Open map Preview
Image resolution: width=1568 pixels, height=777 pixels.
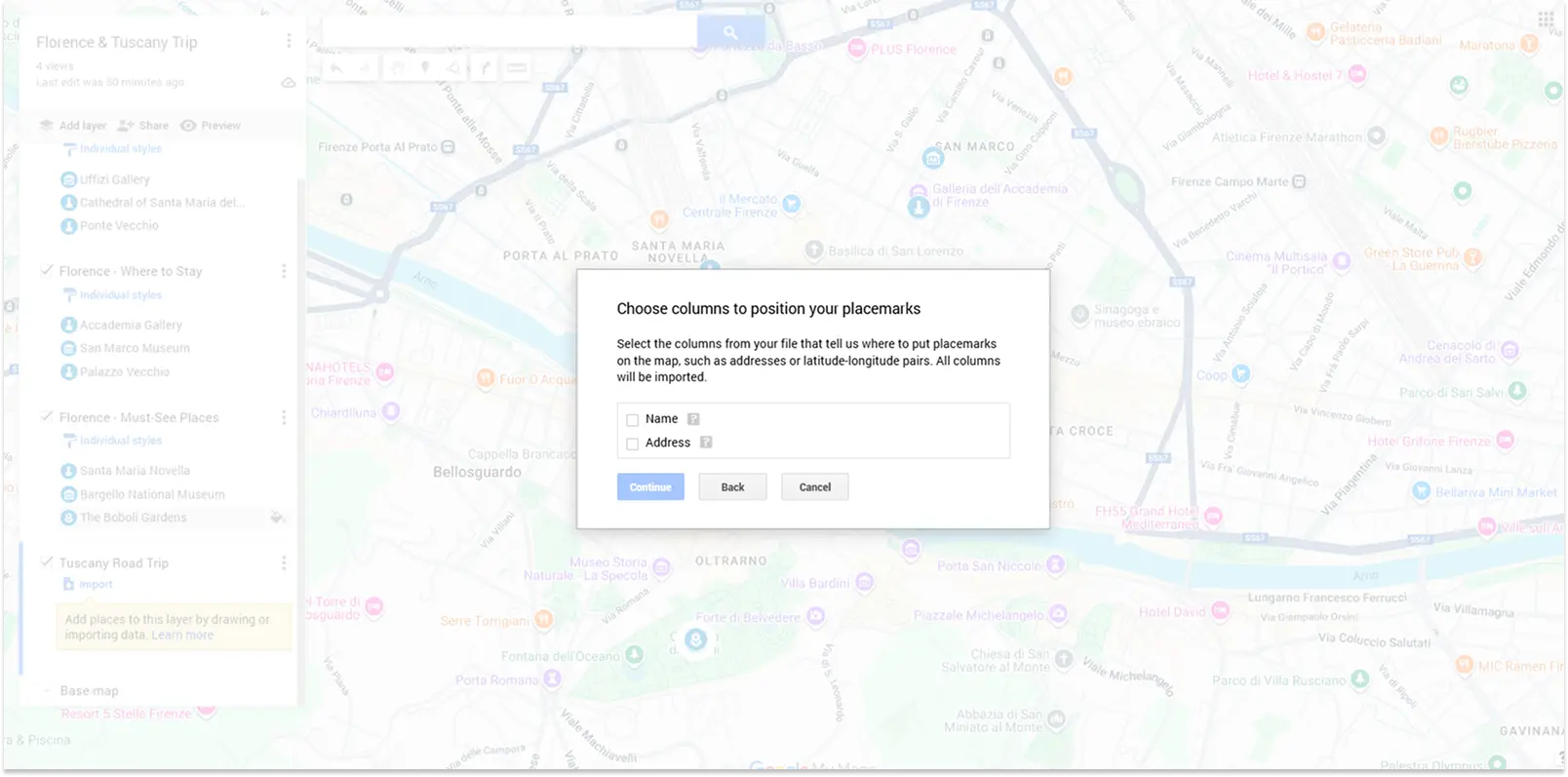[x=211, y=126]
